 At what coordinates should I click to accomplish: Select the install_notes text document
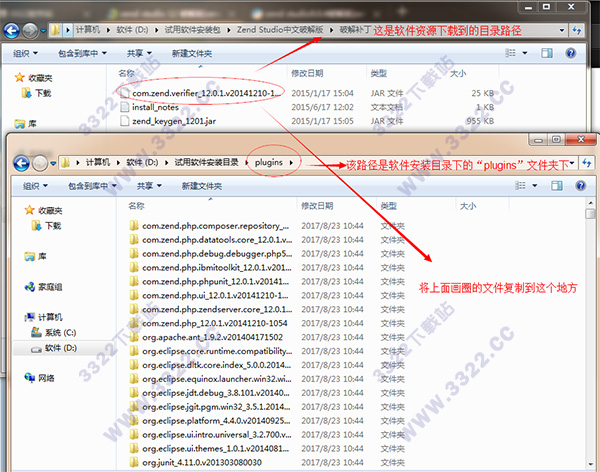pos(150,107)
